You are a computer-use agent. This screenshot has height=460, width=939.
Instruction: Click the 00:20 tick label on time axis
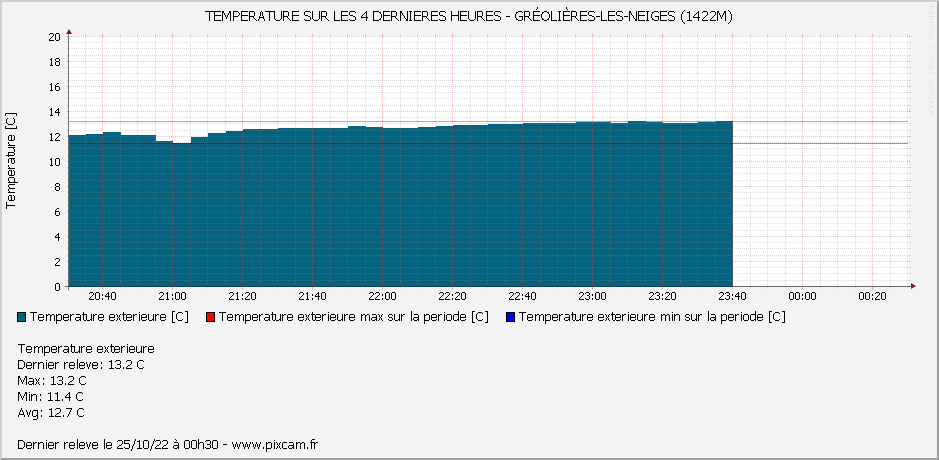872,297
